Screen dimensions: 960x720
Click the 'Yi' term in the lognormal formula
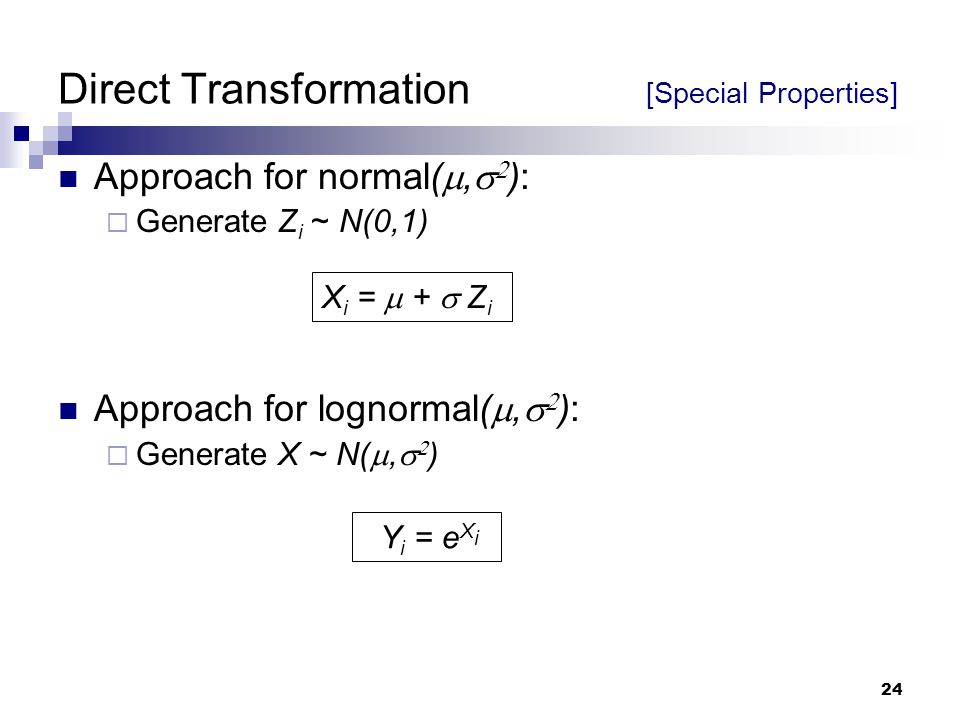[x=394, y=539]
